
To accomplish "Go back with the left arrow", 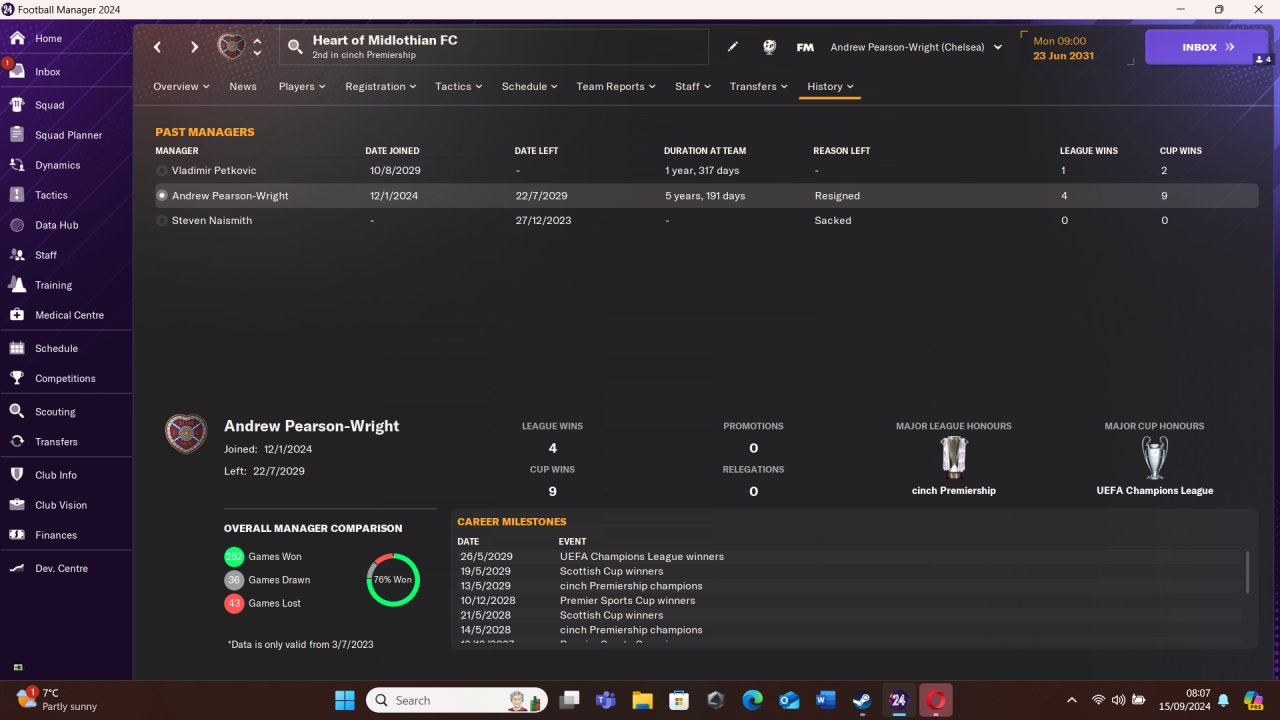I will [x=157, y=47].
